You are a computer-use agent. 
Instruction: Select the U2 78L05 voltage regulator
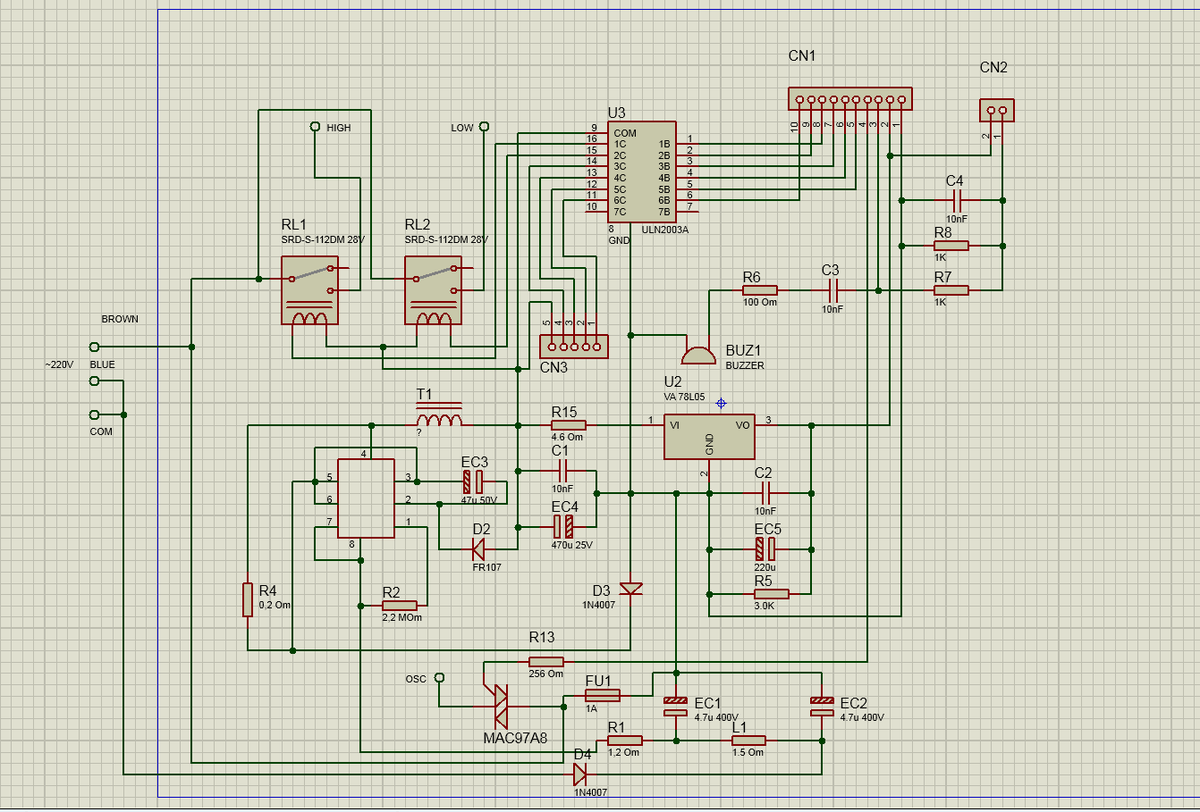click(709, 435)
